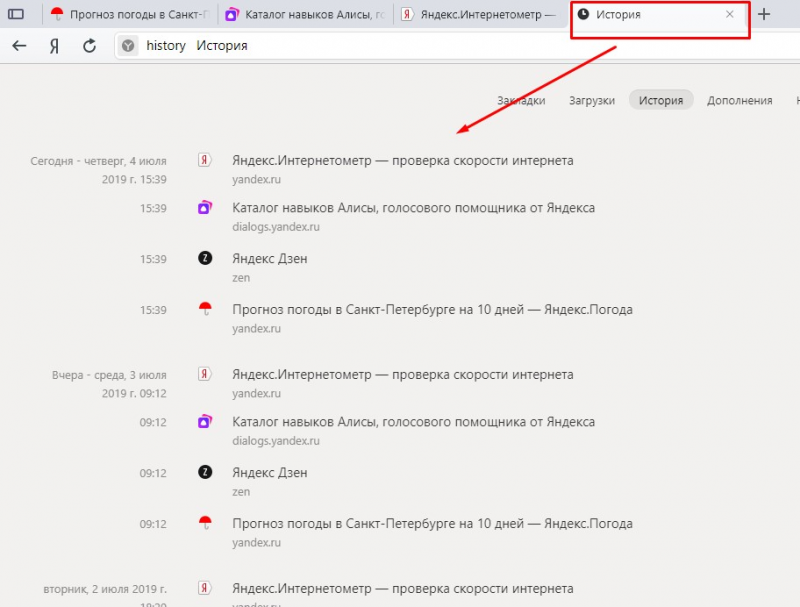Viewport: 800px width, 607px height.
Task: Click the Zen icon at 15:39
Action: coord(205,258)
